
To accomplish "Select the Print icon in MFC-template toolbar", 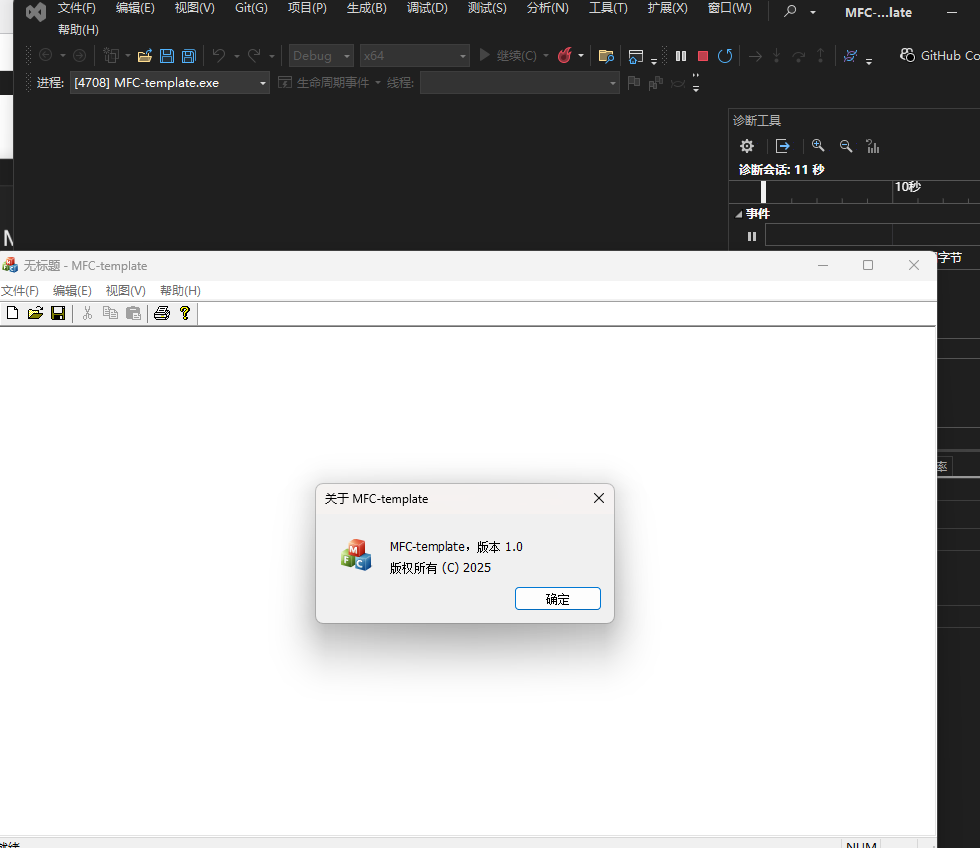I will click(161, 313).
